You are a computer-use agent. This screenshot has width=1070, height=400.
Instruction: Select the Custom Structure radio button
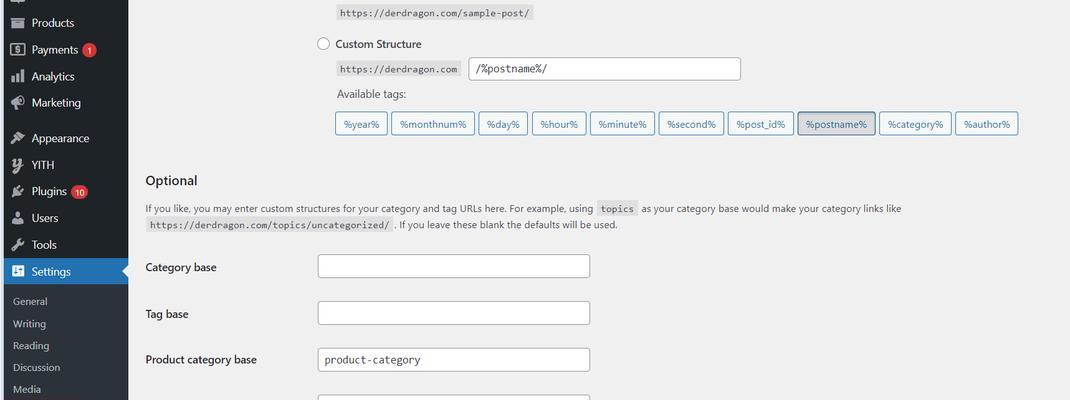323,44
